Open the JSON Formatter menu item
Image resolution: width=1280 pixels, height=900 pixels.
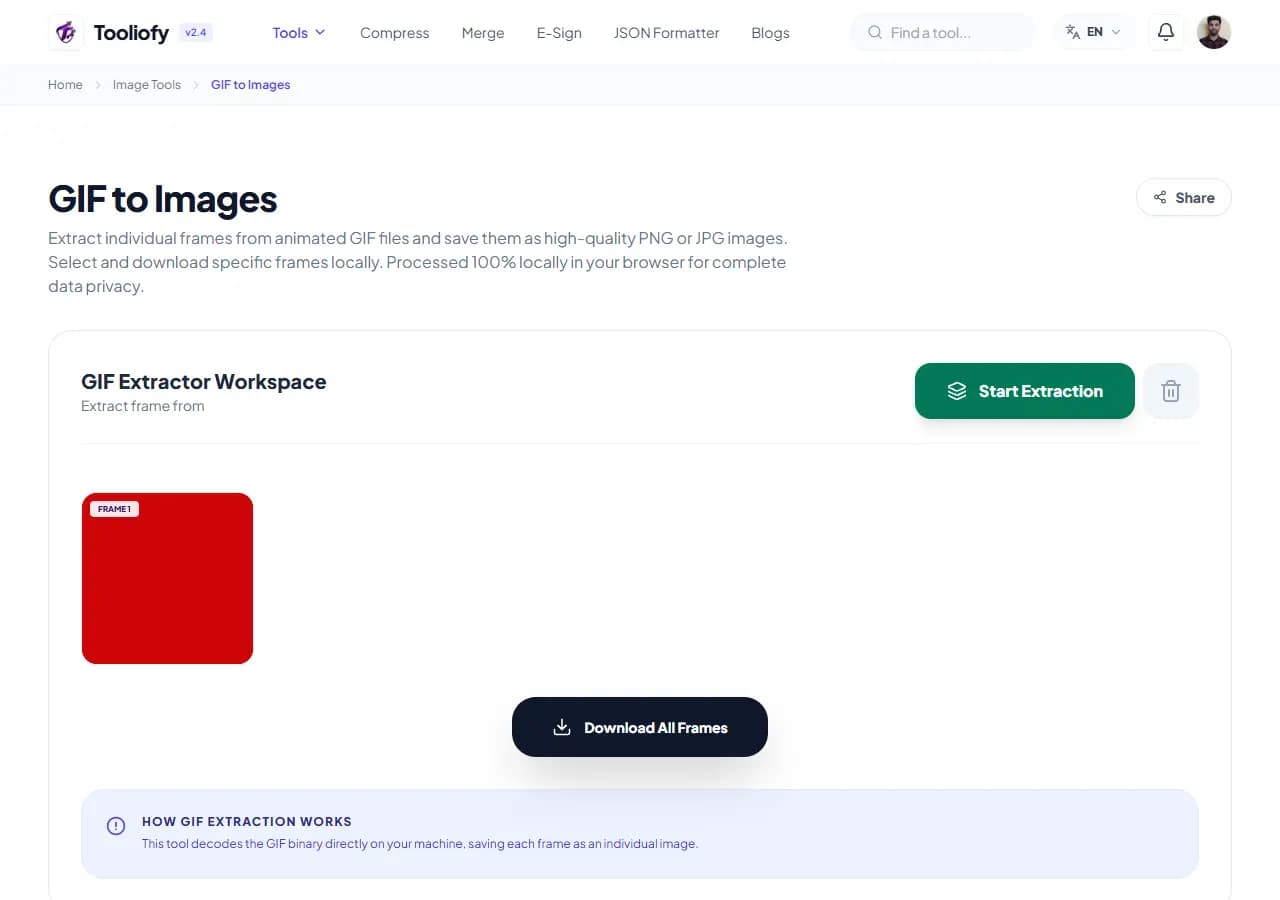[x=666, y=33]
